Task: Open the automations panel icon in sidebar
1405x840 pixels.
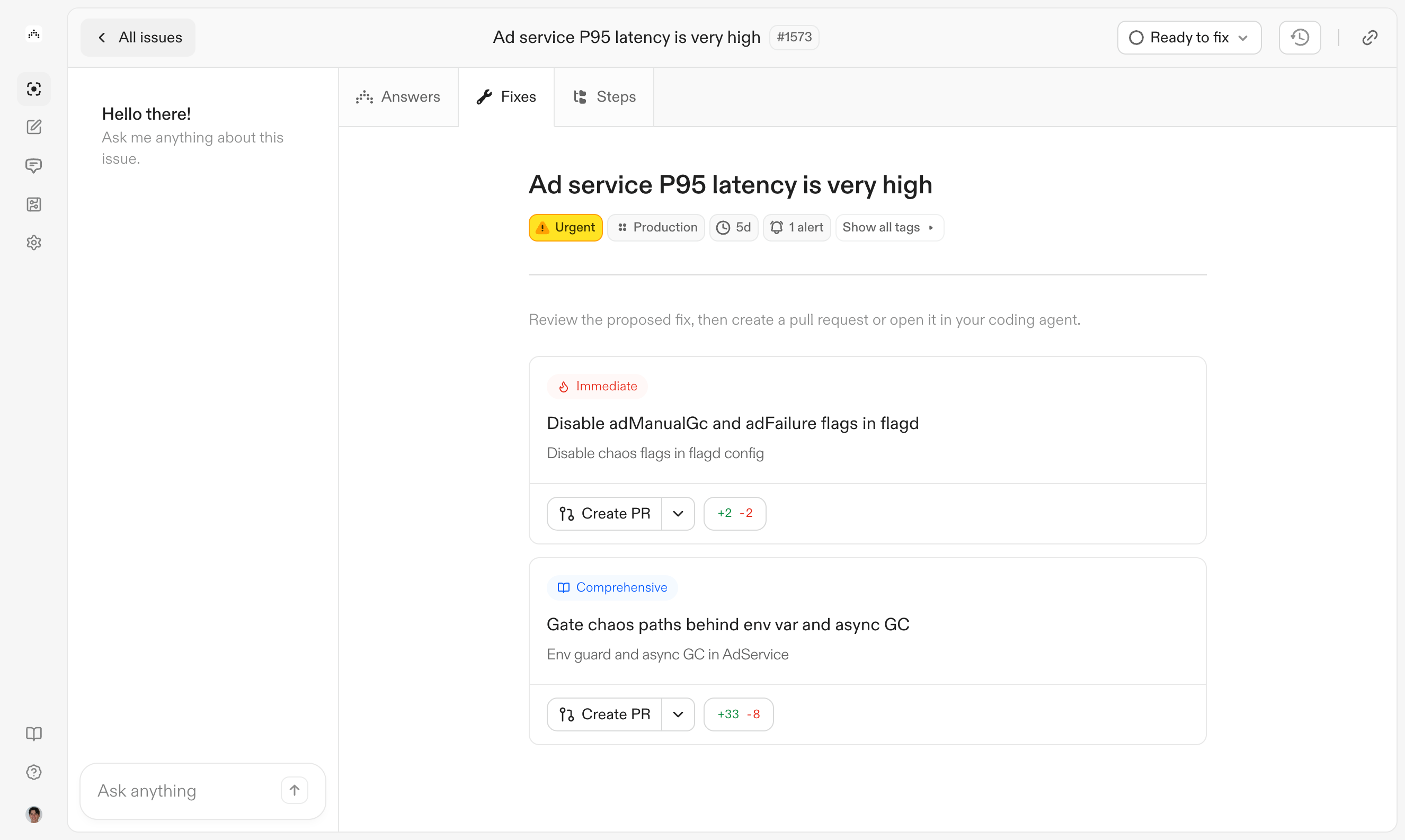Action: 34,204
